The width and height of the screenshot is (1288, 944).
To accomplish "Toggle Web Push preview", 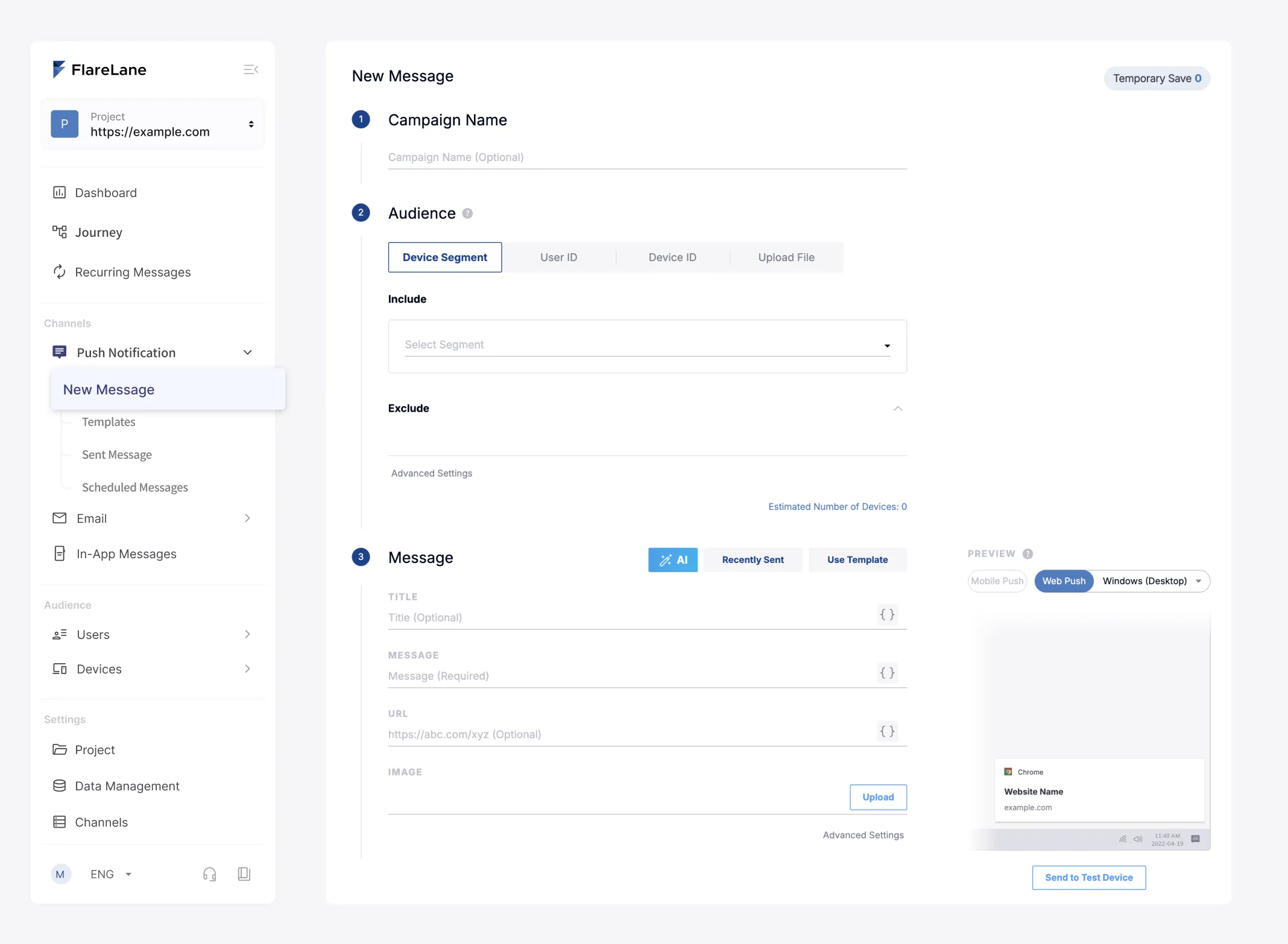I will (1064, 581).
